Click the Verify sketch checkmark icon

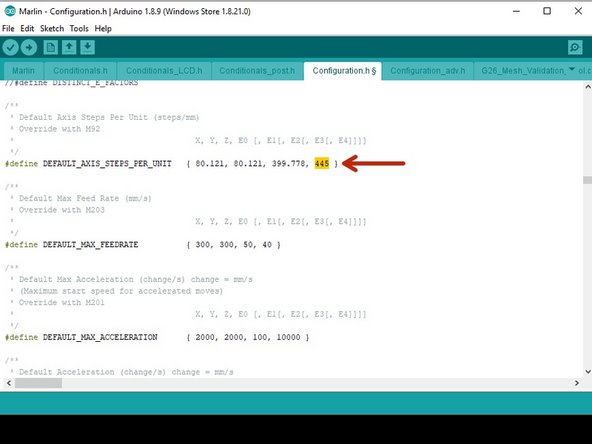[x=11, y=48]
